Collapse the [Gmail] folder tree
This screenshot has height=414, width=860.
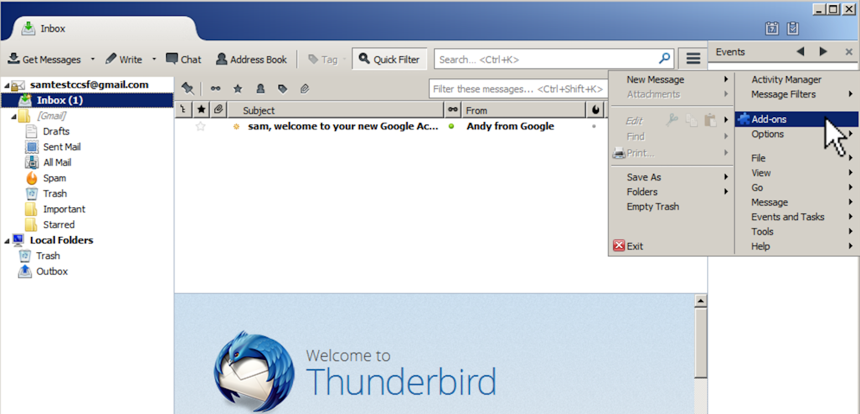[13, 116]
